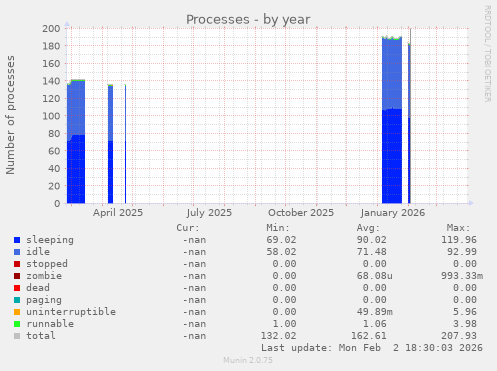Click total avg value 162.61
The image size is (497, 371).
369,336
